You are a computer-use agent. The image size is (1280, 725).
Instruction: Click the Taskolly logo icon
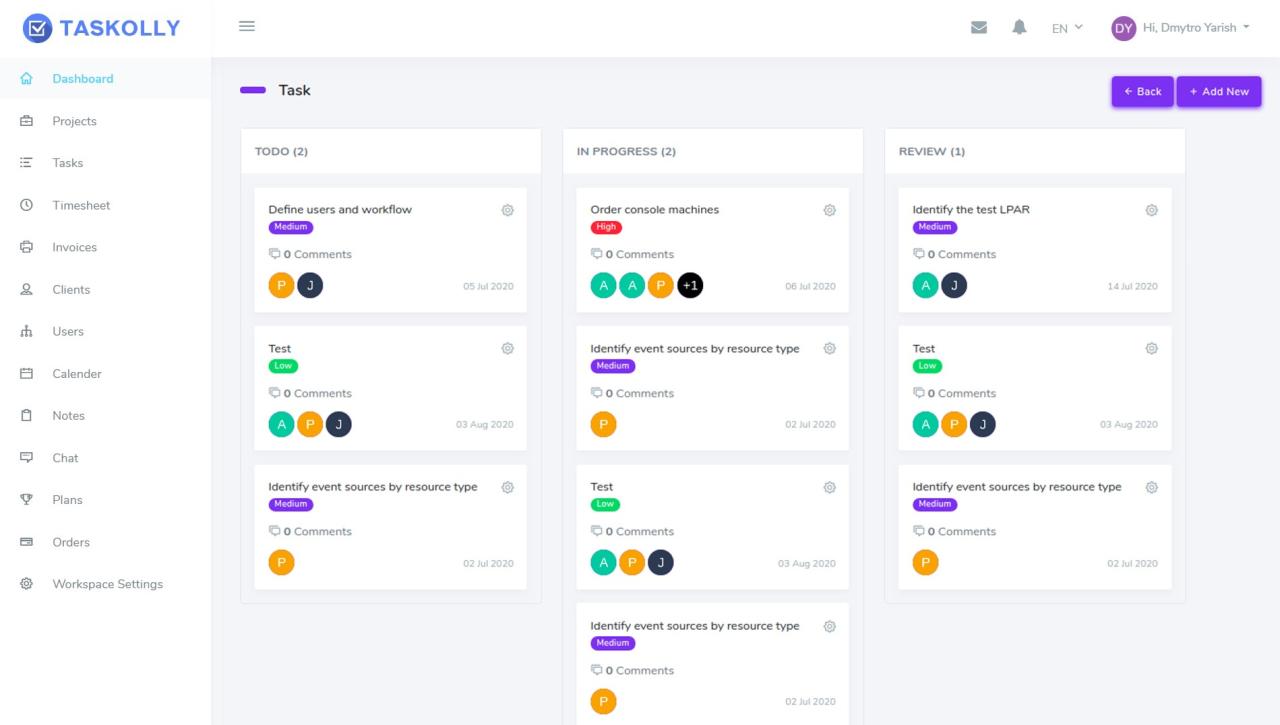37,28
